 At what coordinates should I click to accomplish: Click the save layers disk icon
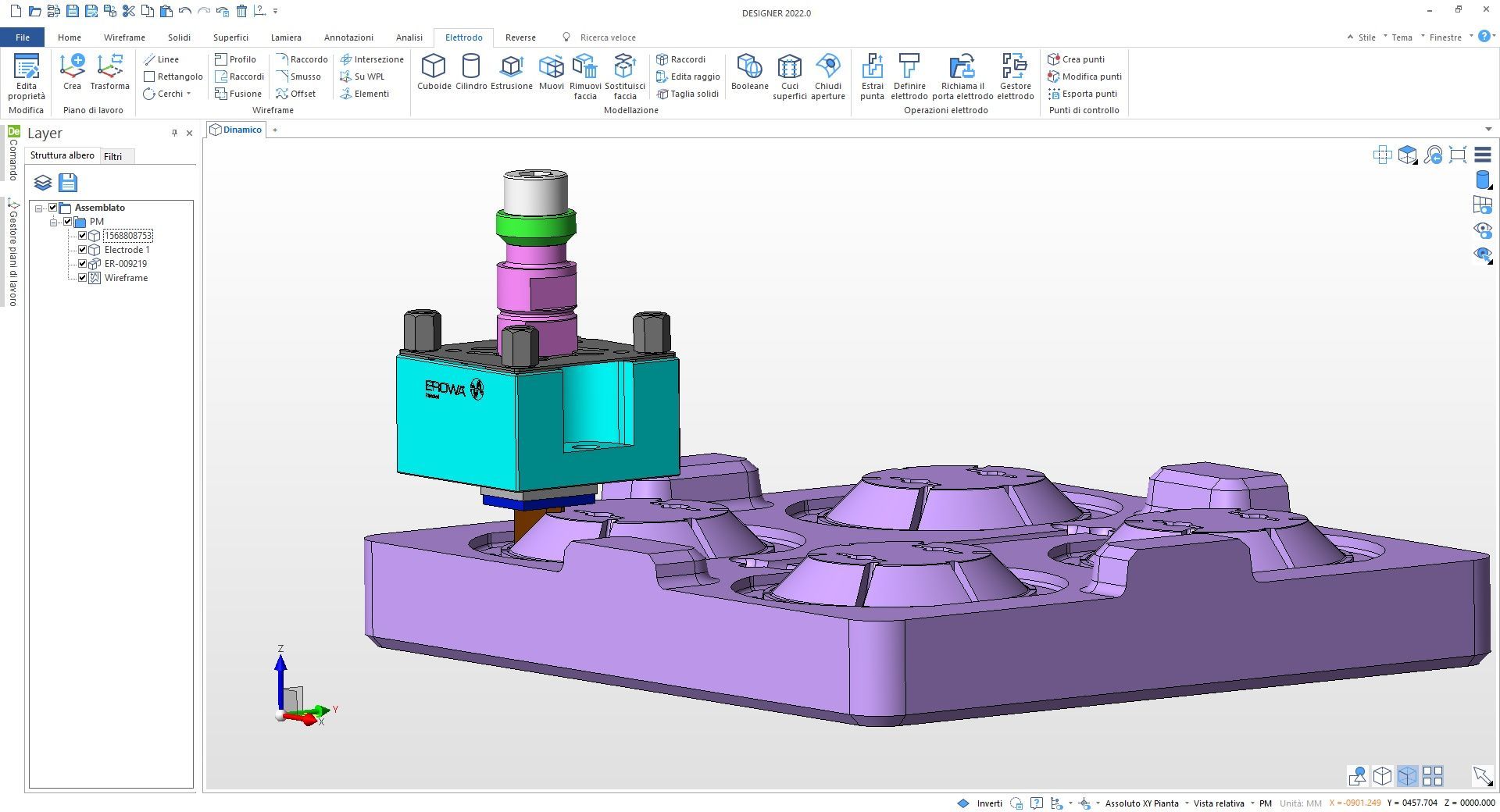click(68, 183)
